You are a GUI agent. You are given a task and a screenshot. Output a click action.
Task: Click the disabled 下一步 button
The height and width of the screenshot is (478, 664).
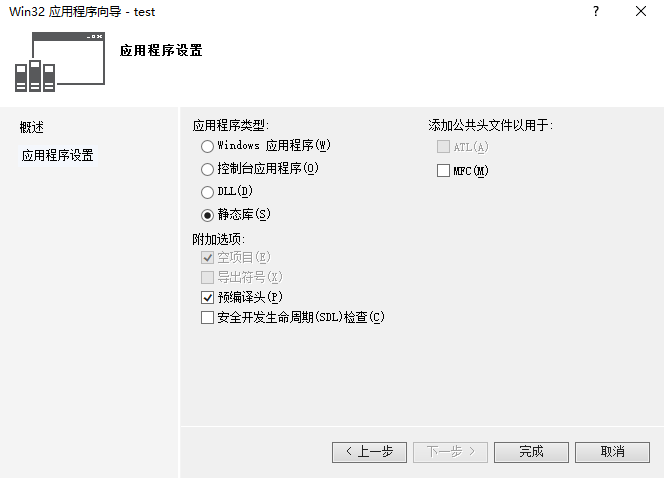point(450,452)
